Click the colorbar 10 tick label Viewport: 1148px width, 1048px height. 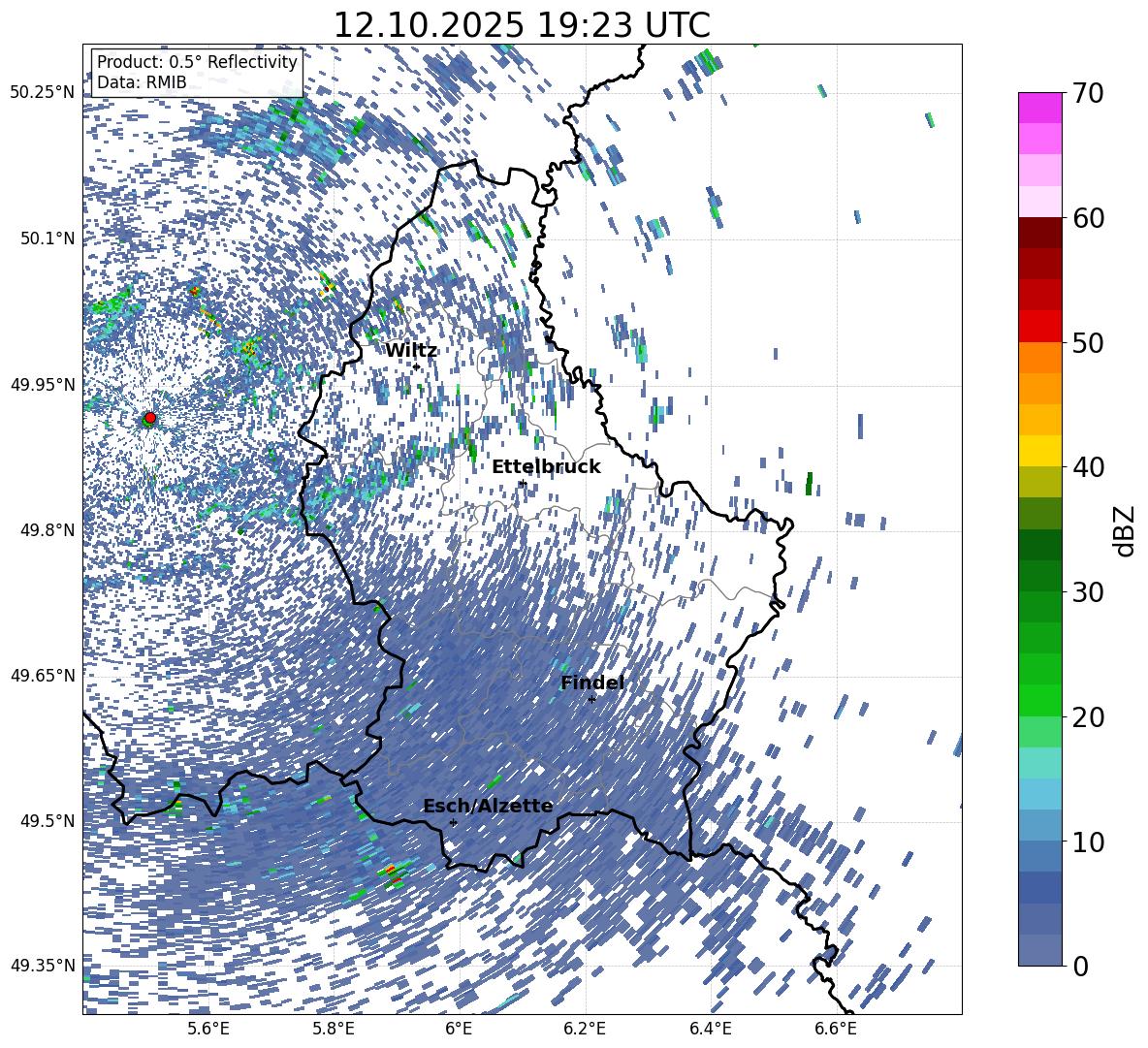coord(1088,842)
